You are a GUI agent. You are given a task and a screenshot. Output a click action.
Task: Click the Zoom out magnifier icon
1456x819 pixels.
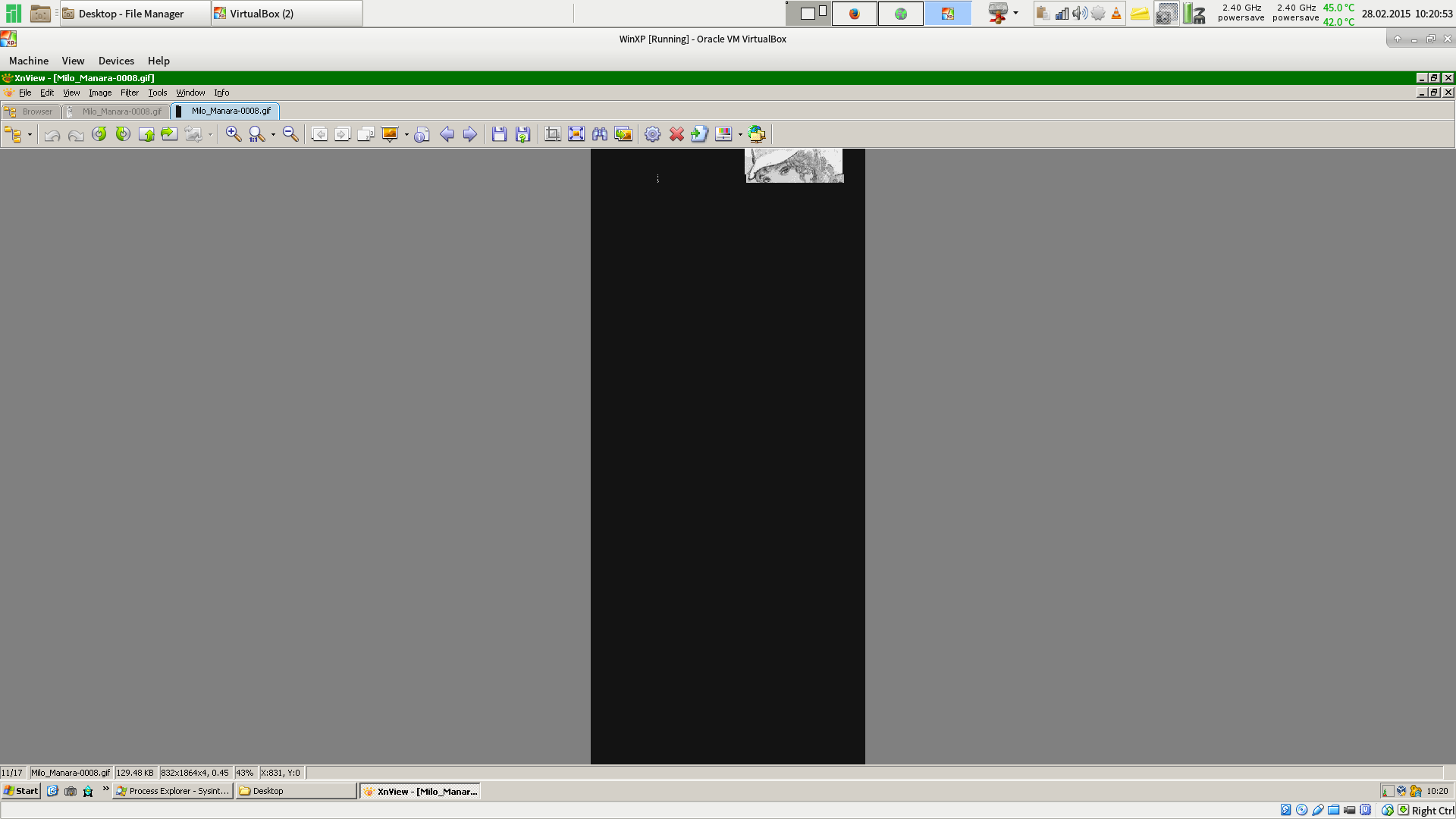click(290, 134)
